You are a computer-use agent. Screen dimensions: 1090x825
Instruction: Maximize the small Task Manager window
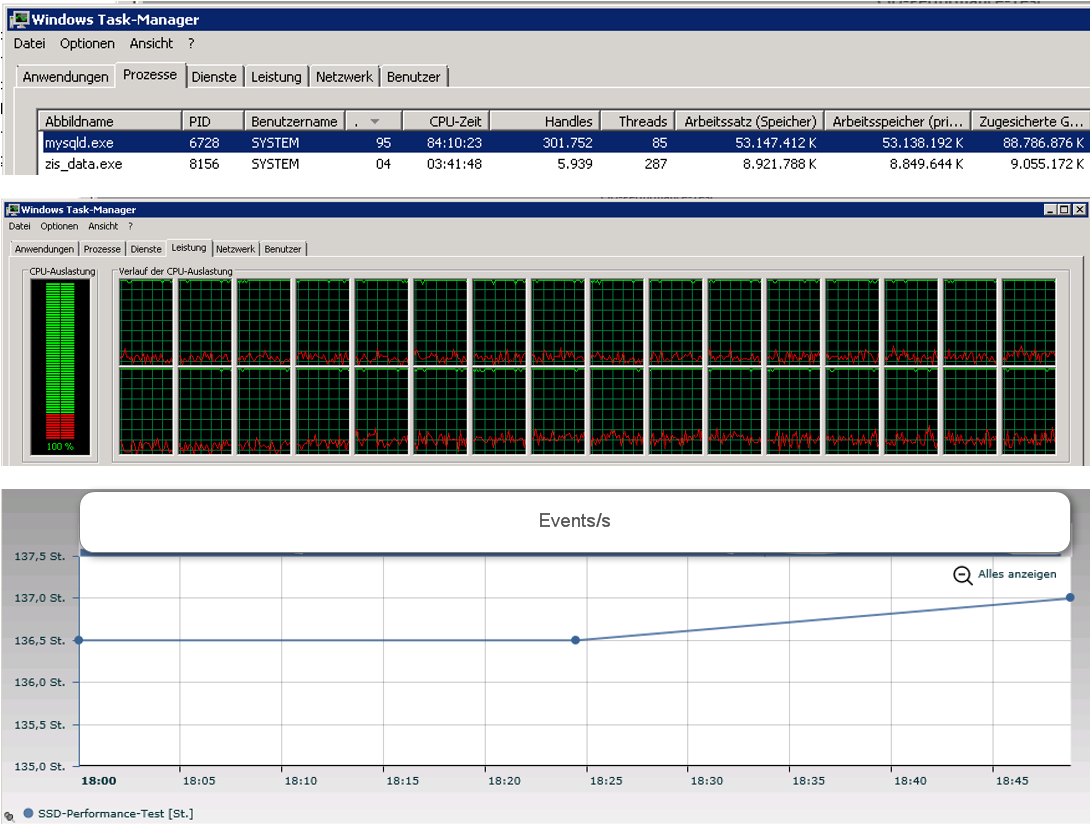point(1064,210)
